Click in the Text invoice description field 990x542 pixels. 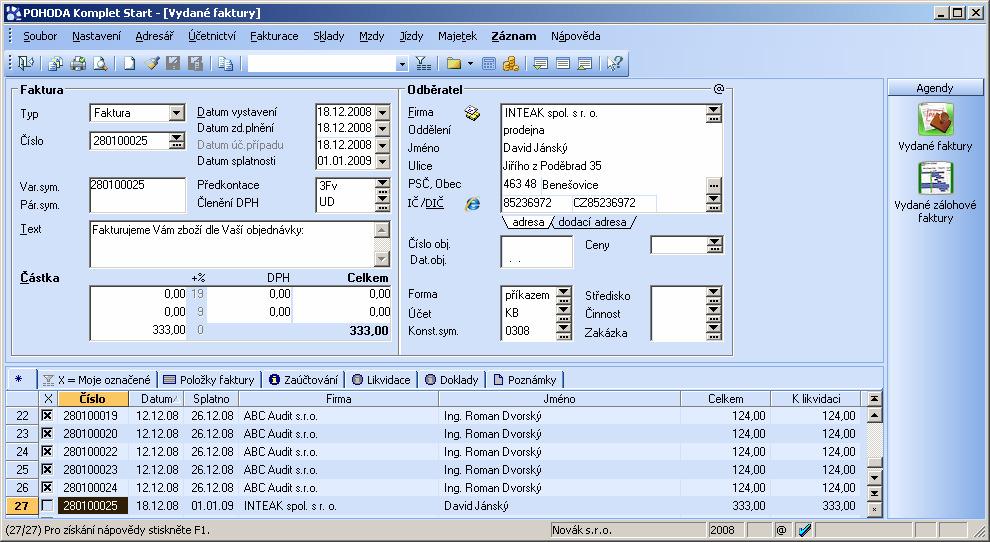[x=232, y=244]
